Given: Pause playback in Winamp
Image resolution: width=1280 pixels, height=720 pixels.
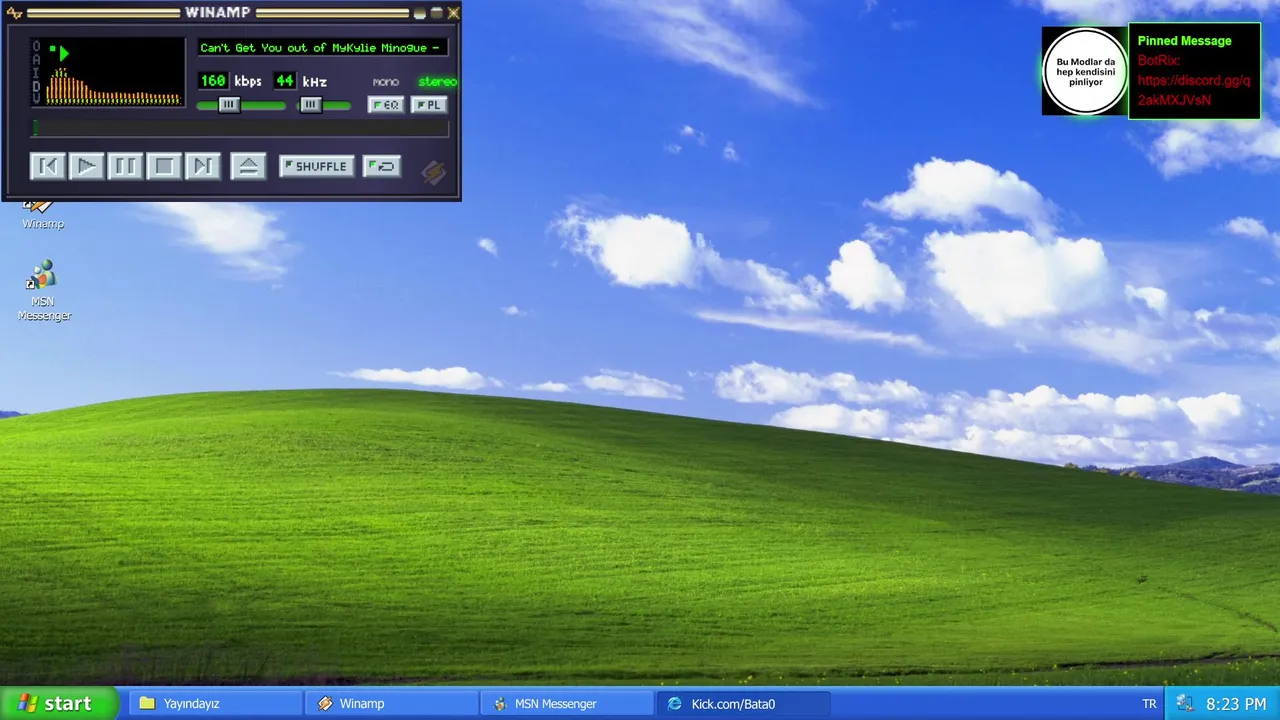Looking at the screenshot, I should [x=125, y=166].
